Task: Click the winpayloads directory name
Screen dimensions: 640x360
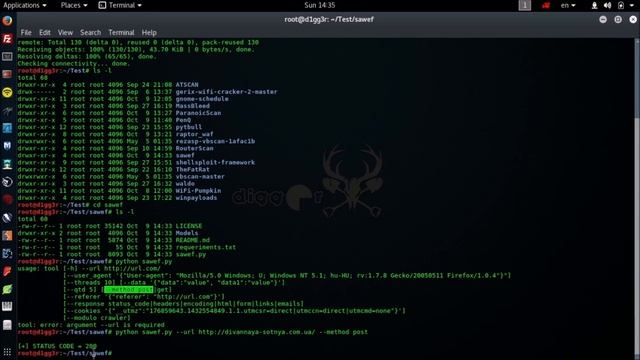Action: [x=196, y=198]
